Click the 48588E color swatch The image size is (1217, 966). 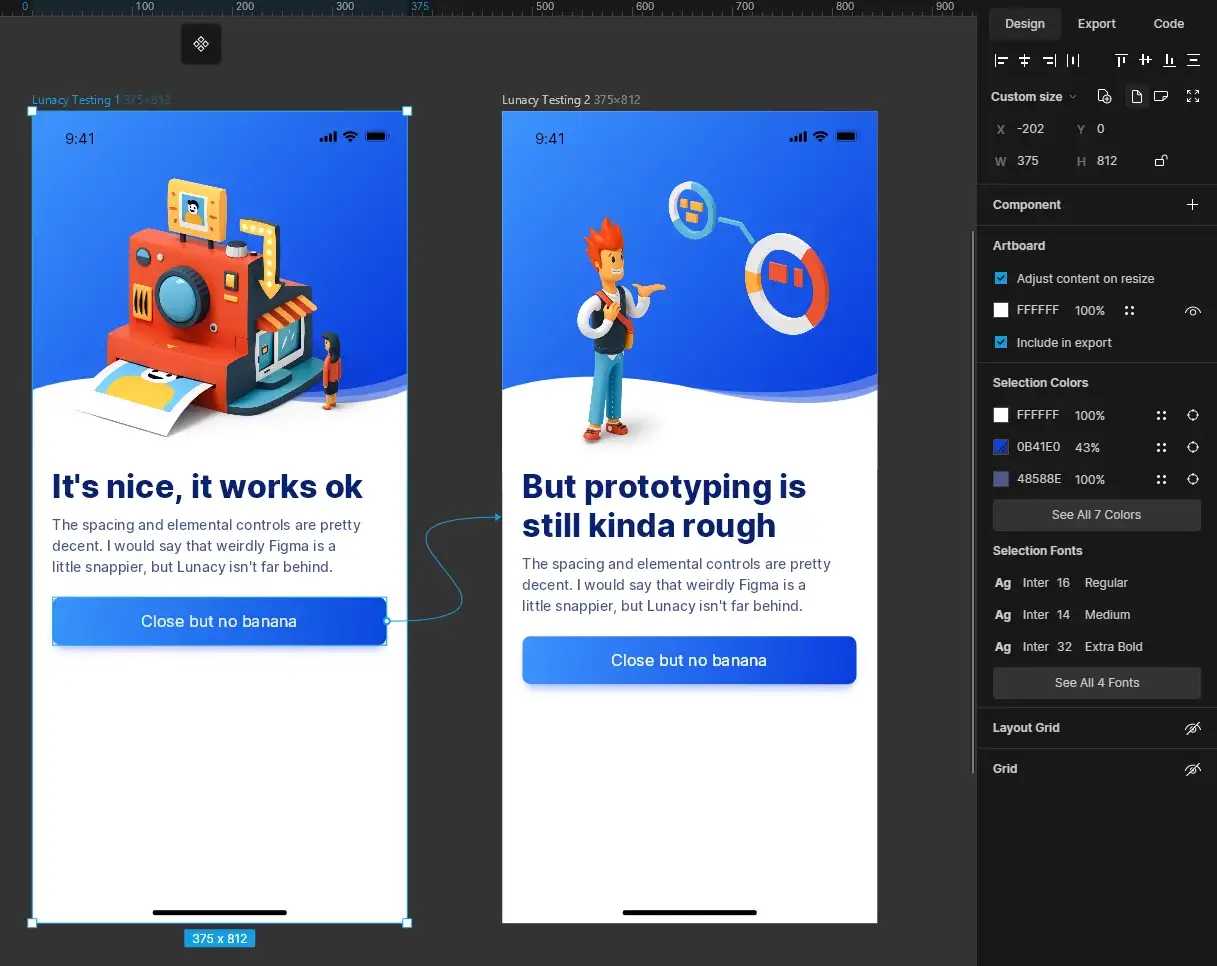[1001, 480]
